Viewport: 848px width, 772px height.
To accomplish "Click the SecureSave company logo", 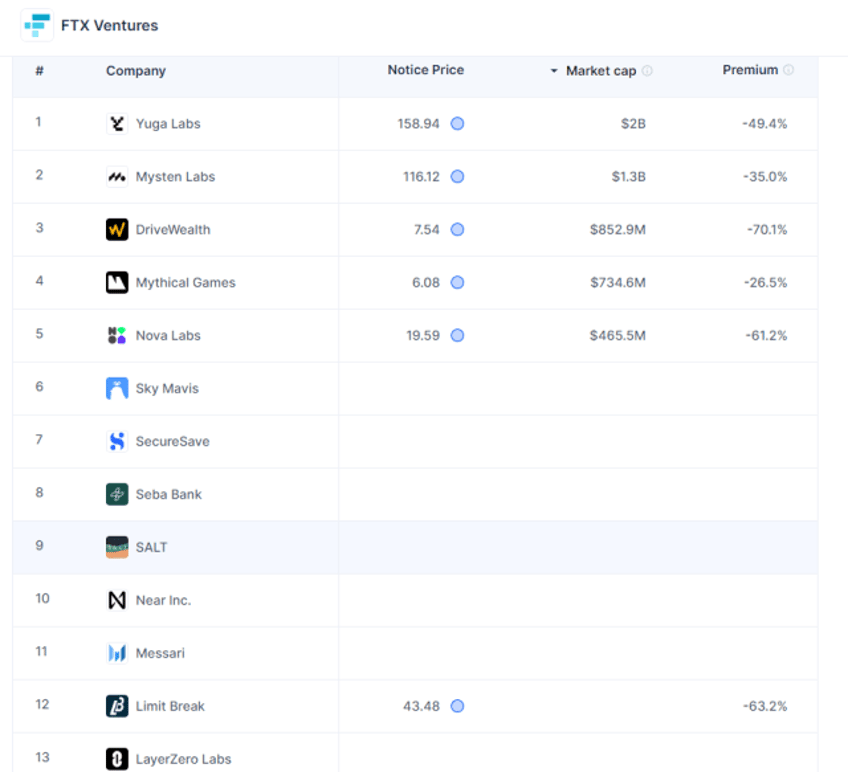I will 117,441.
